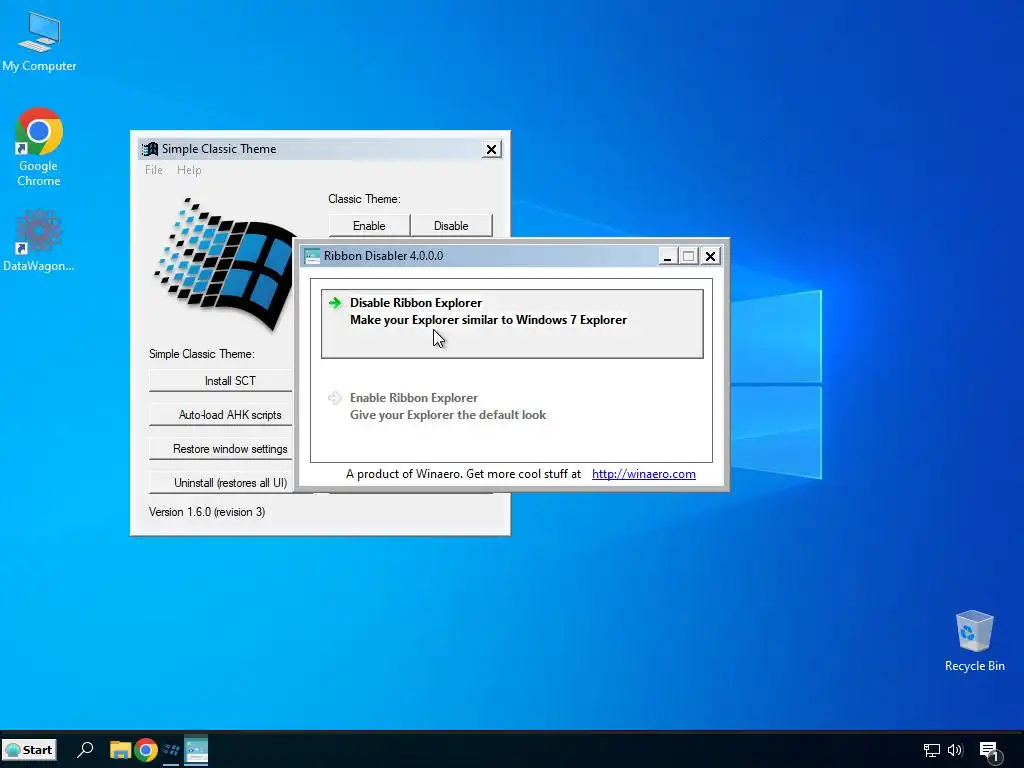Open the winaero.com link
The width and height of the screenshot is (1024, 768).
click(x=643, y=474)
